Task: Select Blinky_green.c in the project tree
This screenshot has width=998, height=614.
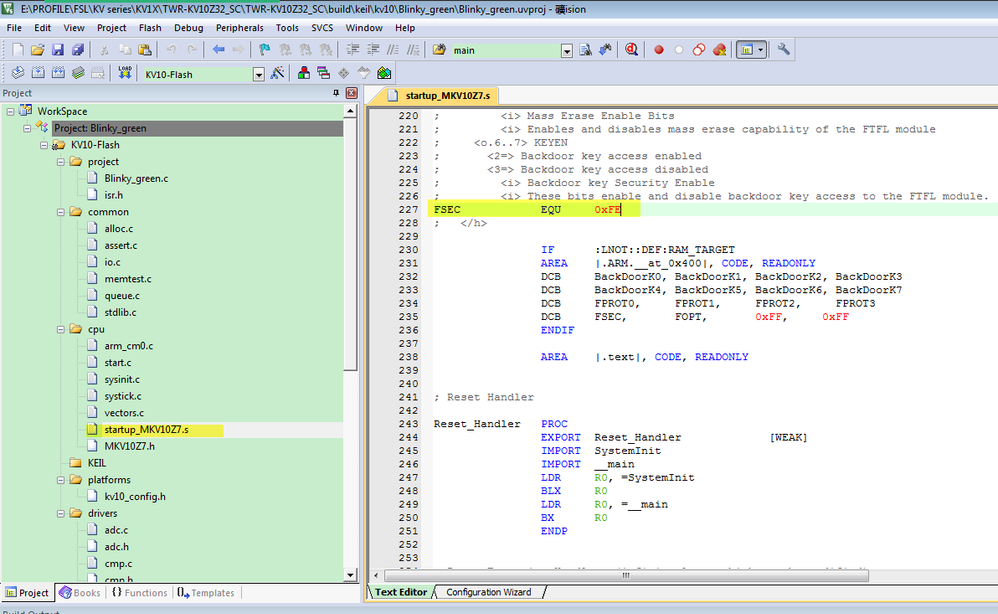Action: [x=136, y=178]
